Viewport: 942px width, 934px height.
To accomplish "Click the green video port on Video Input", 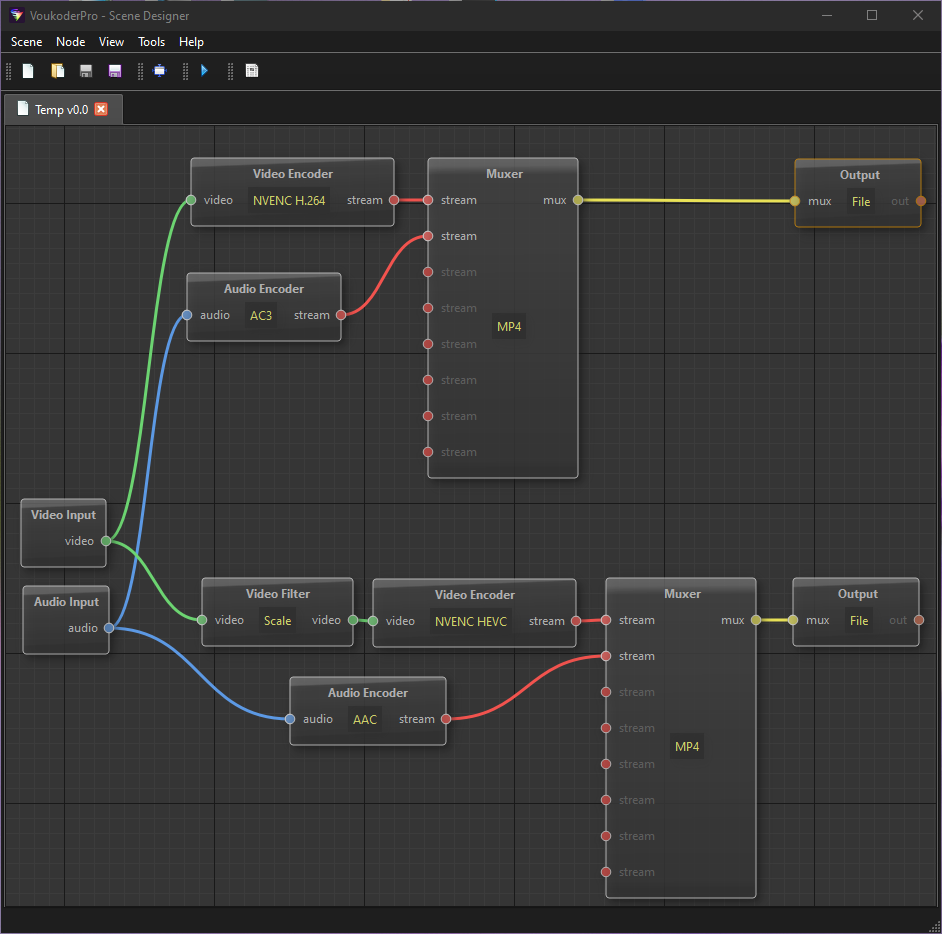I will pos(106,541).
